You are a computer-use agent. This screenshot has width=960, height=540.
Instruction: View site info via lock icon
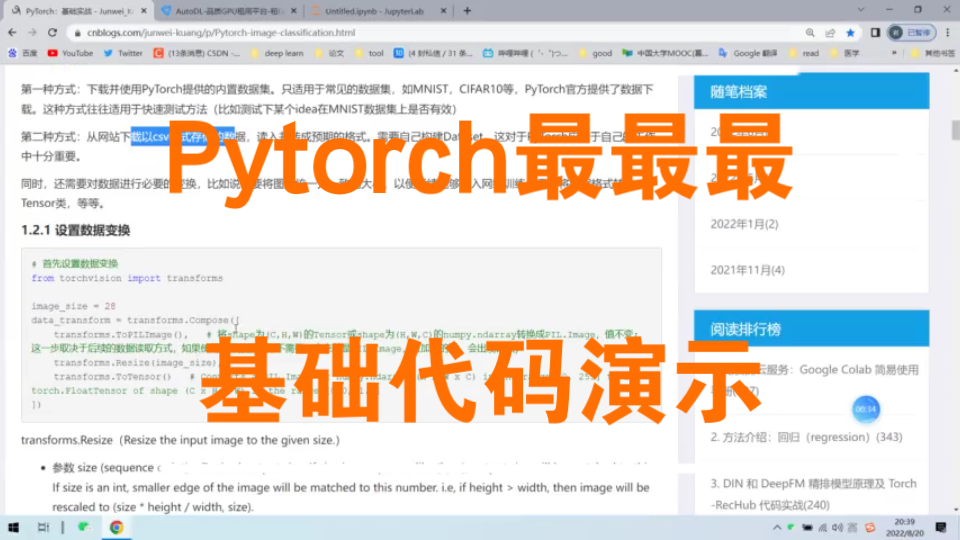pyautogui.click(x=77, y=33)
